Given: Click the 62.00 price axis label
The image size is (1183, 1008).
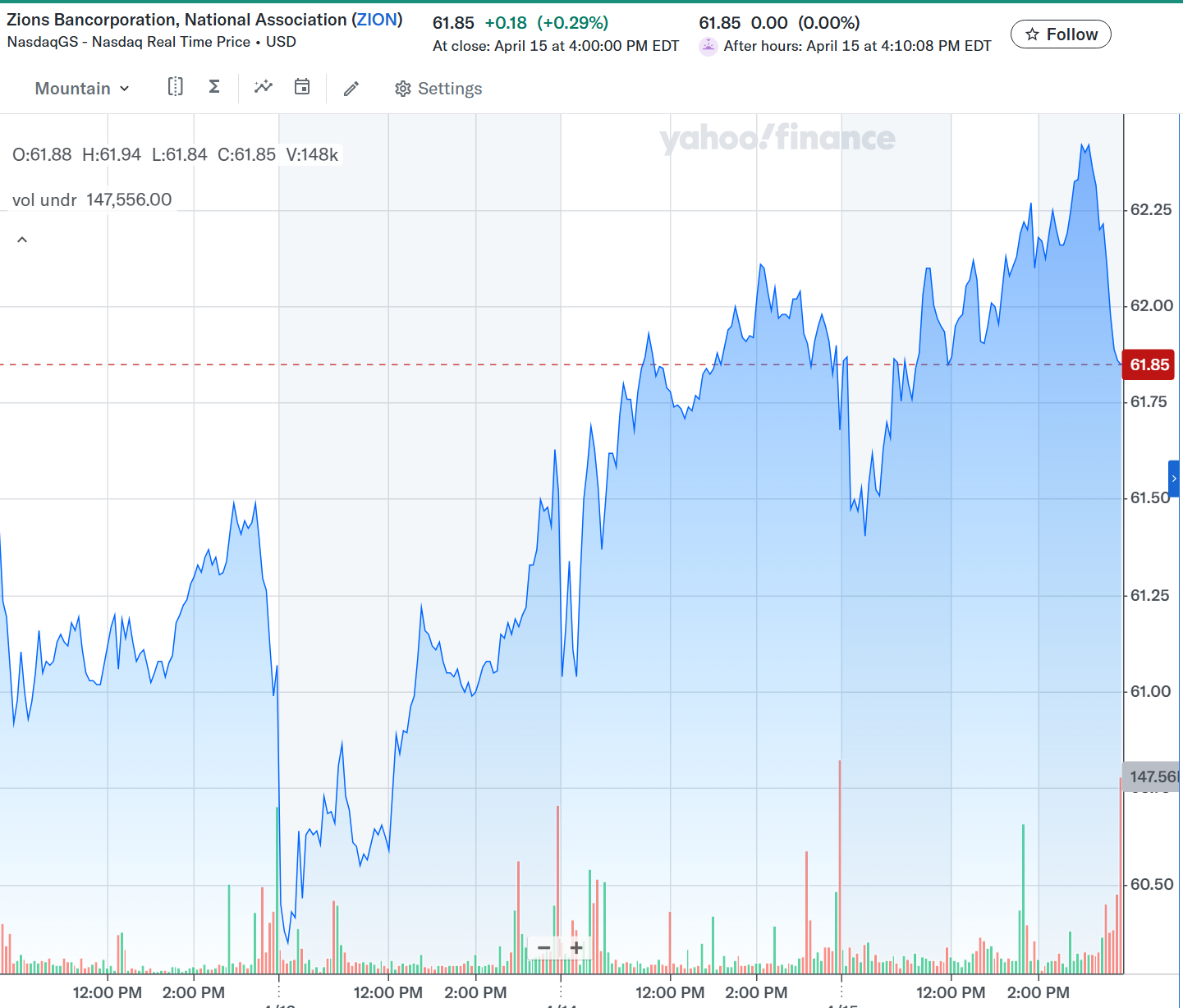Looking at the screenshot, I should tap(1152, 305).
